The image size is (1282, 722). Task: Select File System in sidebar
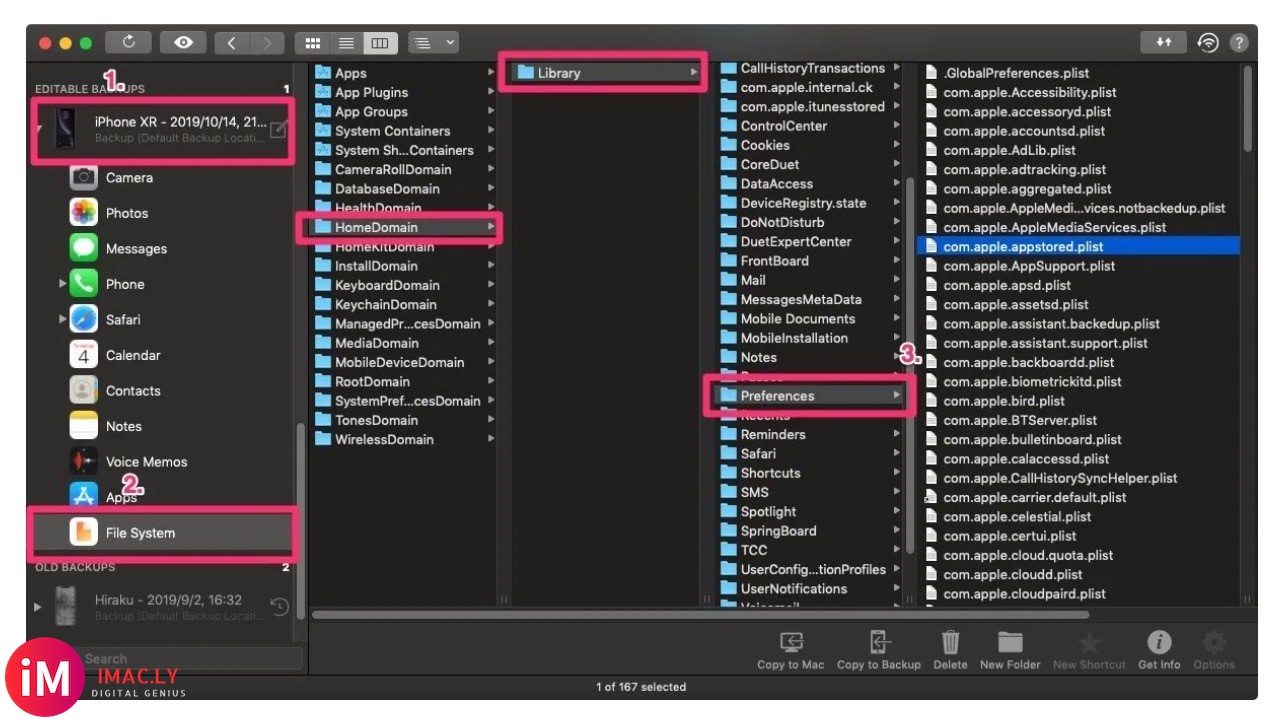(x=164, y=533)
